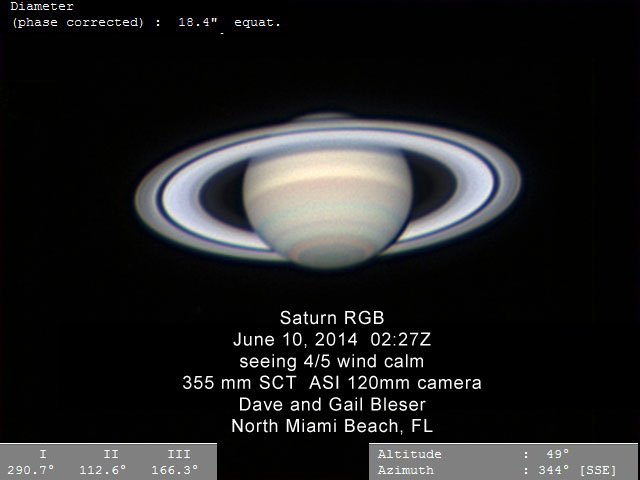Click the 'Dave and Gail Bleser' credit
640x480 pixels.
pyautogui.click(x=332, y=404)
